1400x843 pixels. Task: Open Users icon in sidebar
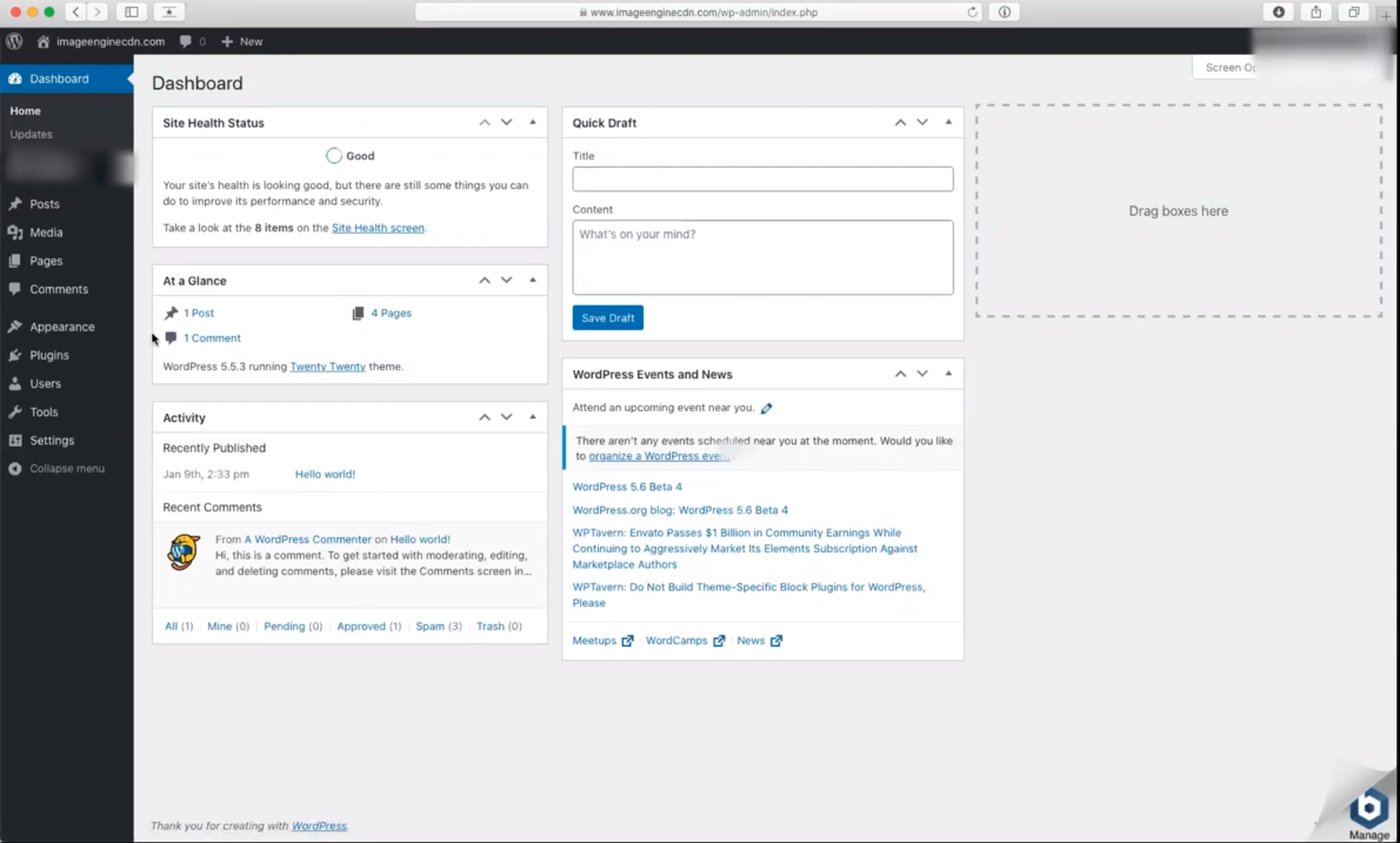point(15,383)
